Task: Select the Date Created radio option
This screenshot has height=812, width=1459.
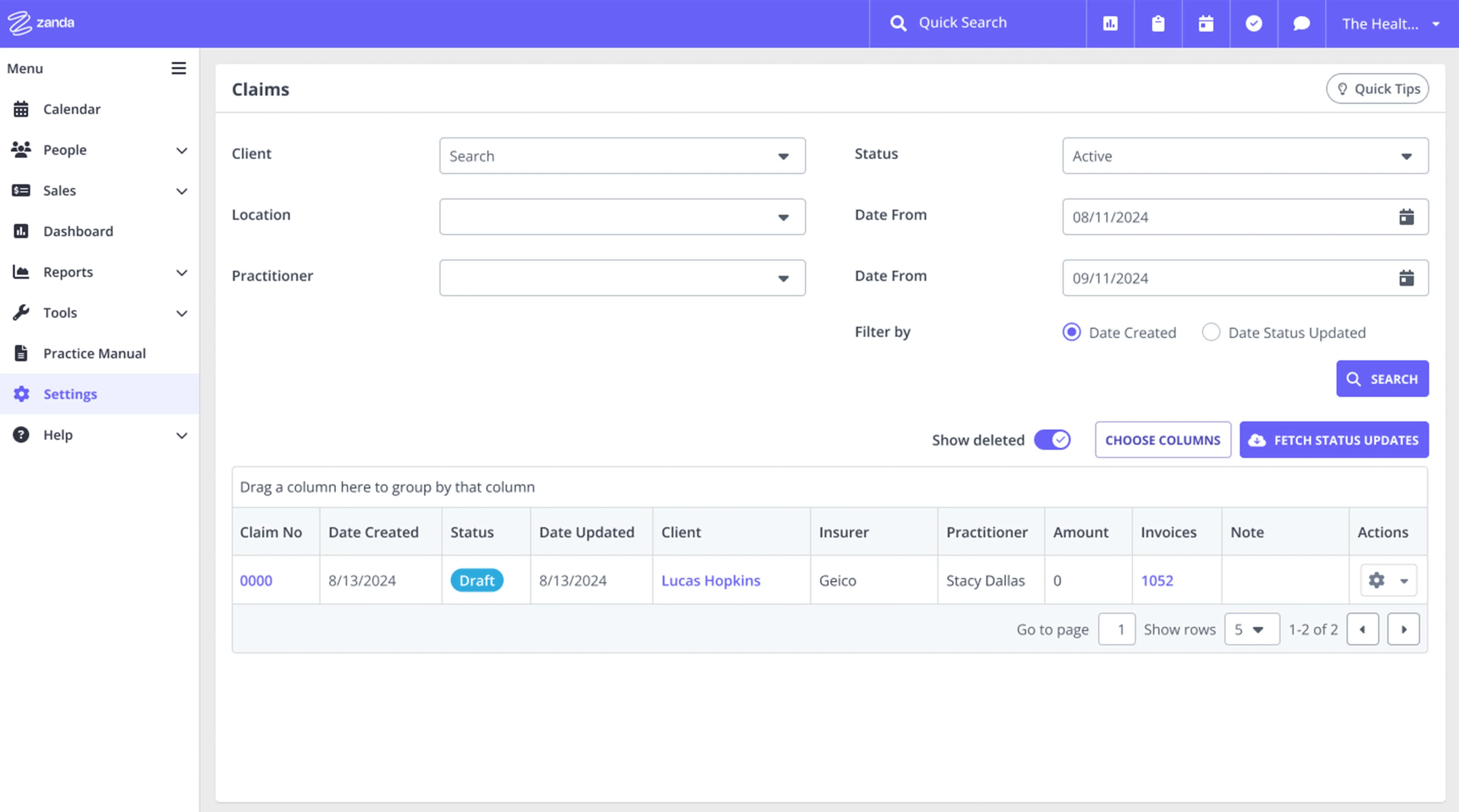Action: pyautogui.click(x=1072, y=332)
